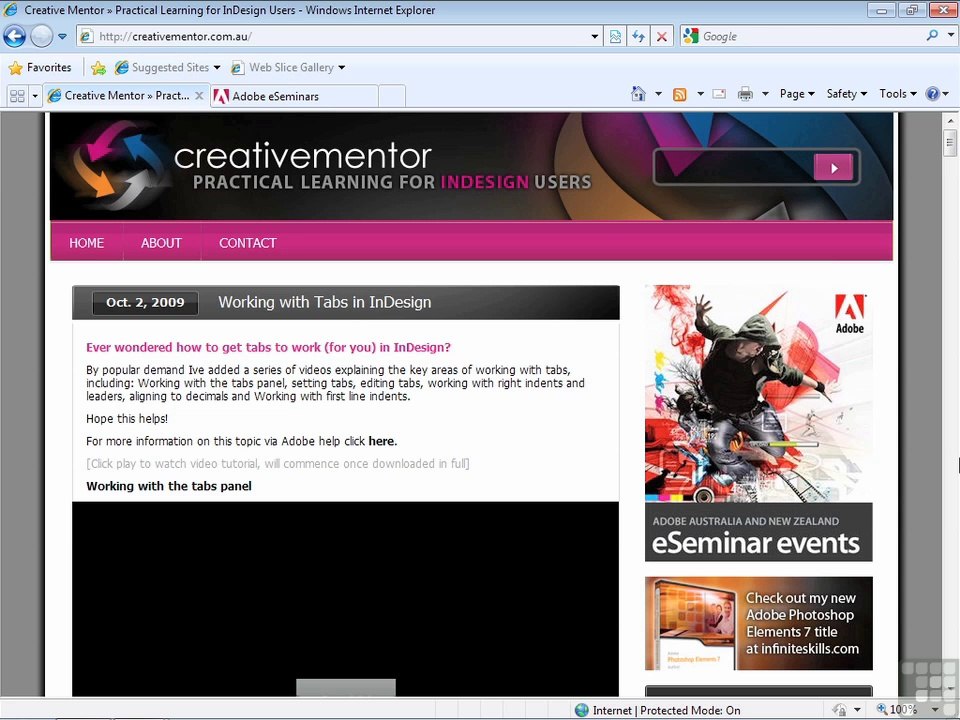Click the RSS Feeds icon
The height and width of the screenshot is (720, 960).
click(x=680, y=94)
